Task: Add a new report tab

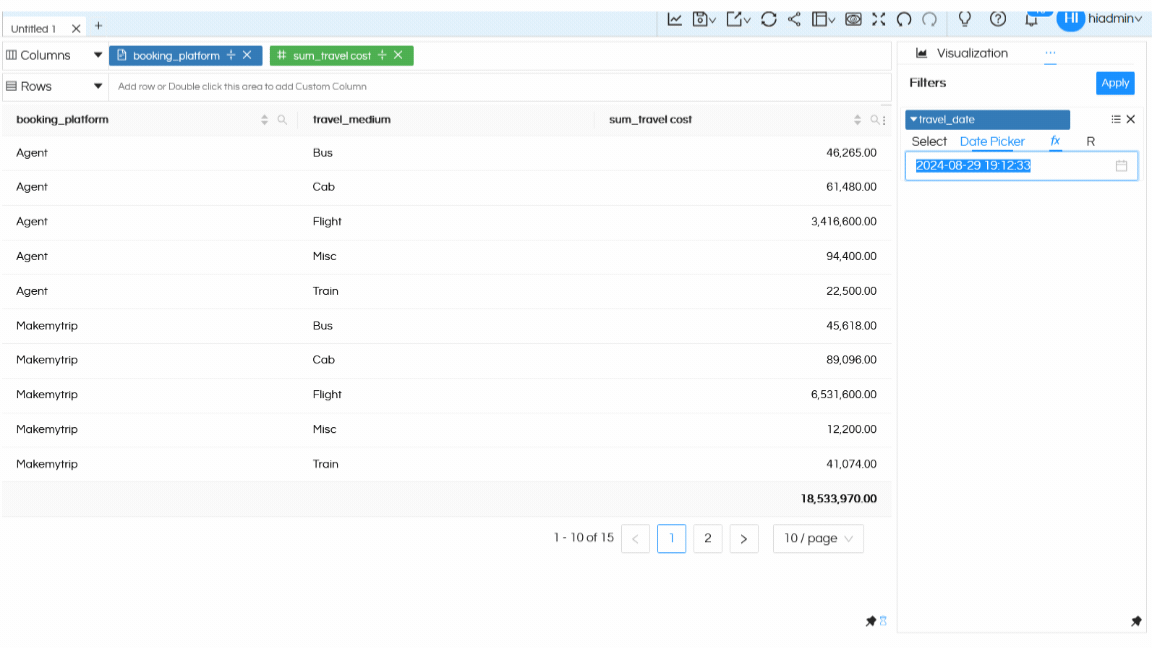Action: (98, 26)
